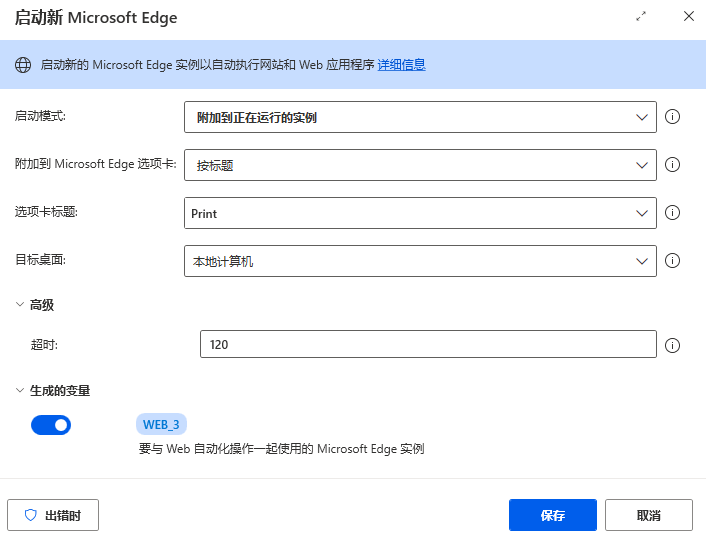Click the 保存 button
706x540 pixels.
pos(553,515)
